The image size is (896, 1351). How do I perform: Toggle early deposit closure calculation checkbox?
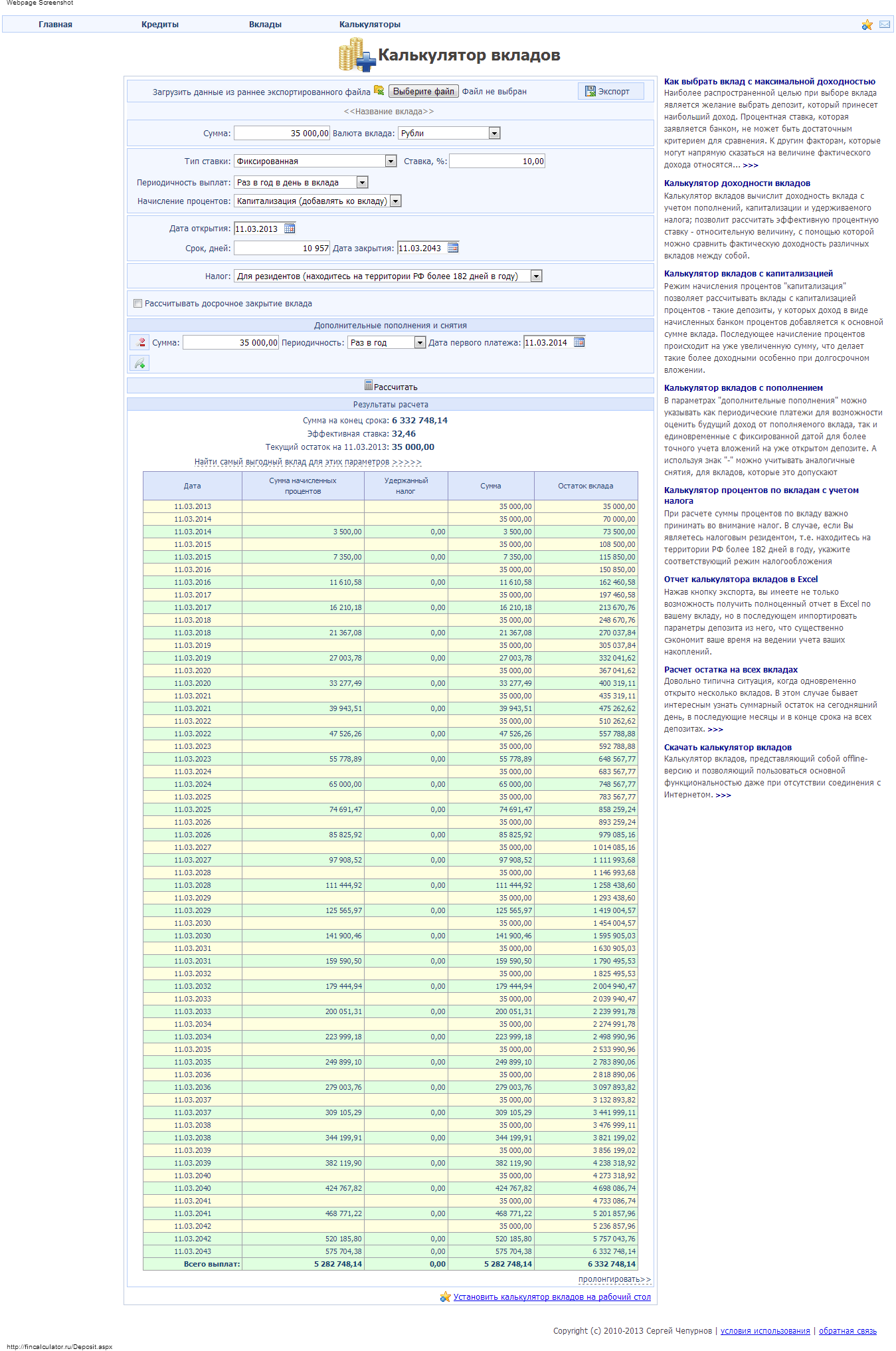(x=137, y=303)
